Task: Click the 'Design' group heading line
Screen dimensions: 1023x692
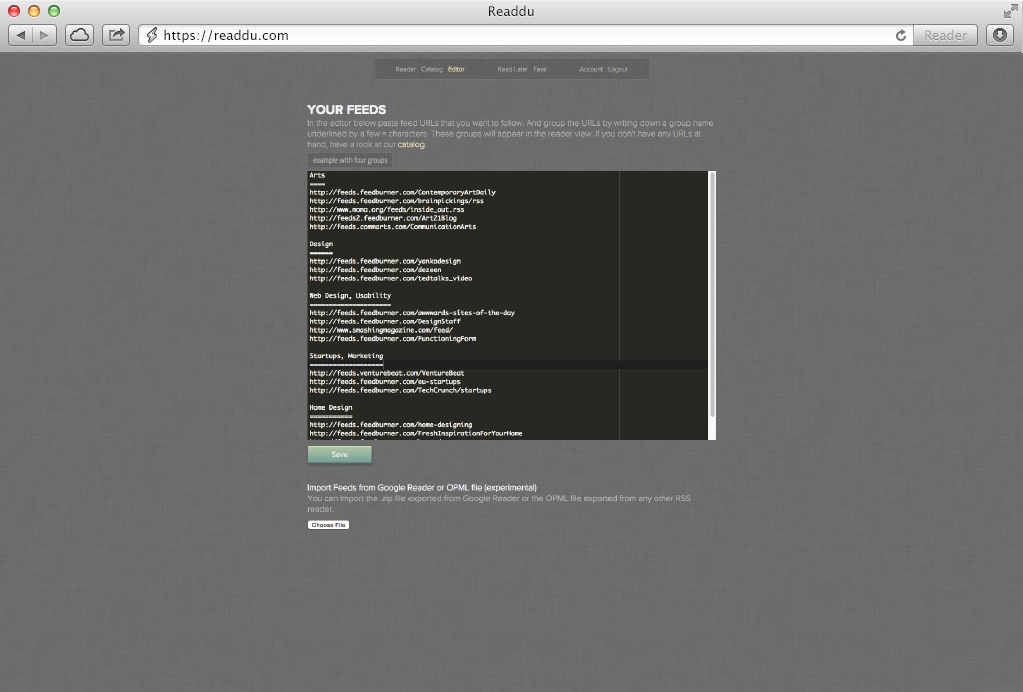Action: [321, 244]
